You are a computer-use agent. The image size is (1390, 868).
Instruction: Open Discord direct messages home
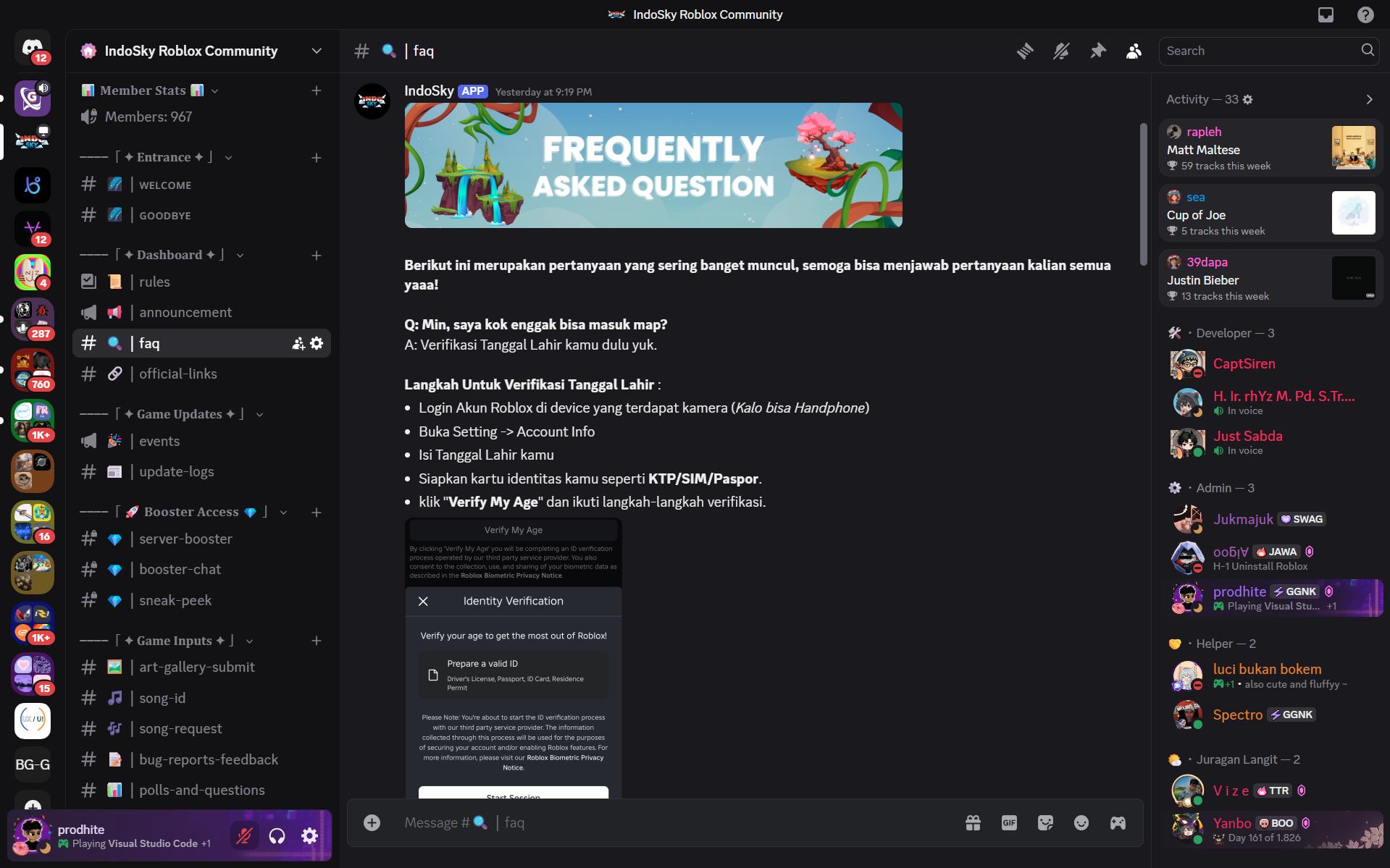(33, 49)
